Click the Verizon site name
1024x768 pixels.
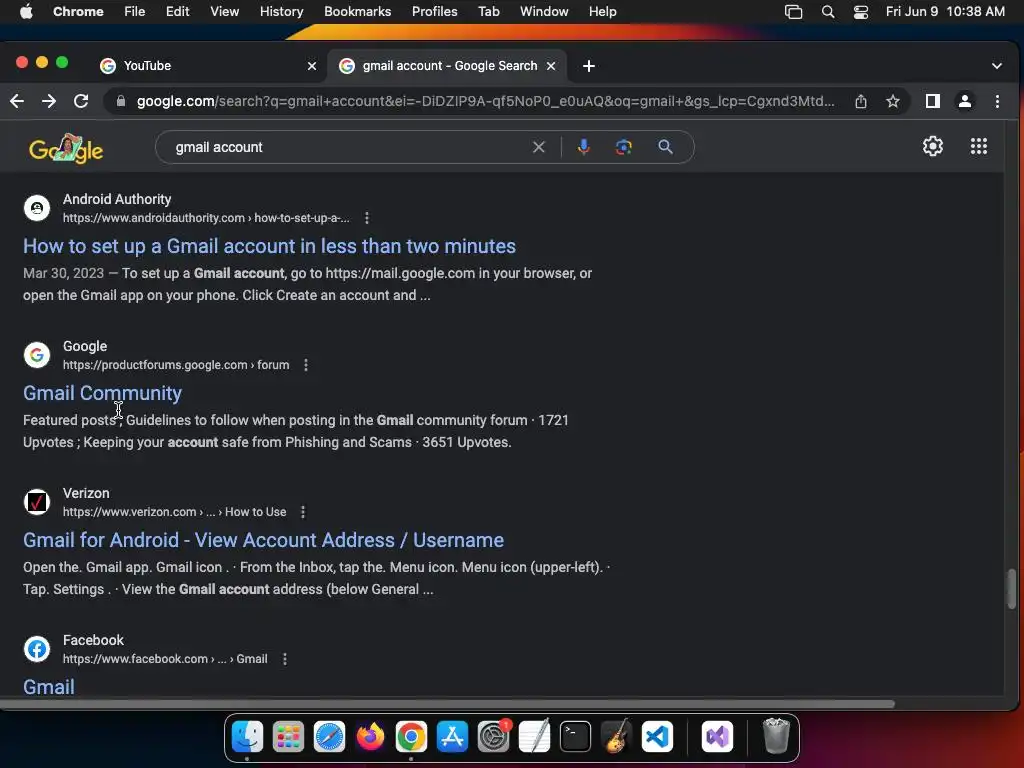86,493
